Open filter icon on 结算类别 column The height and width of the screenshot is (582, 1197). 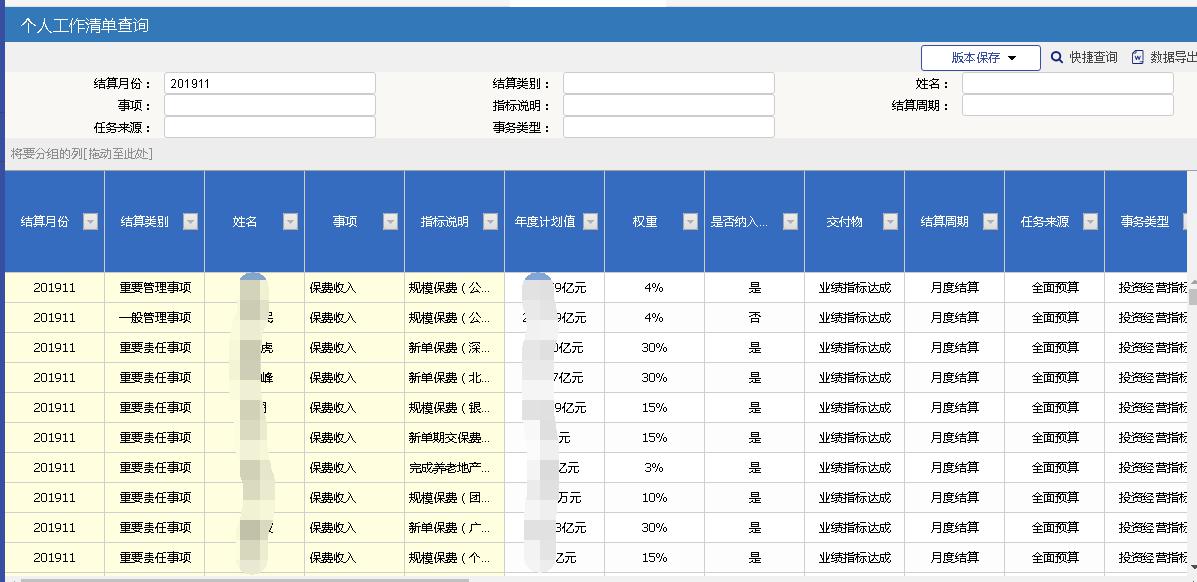tap(190, 222)
